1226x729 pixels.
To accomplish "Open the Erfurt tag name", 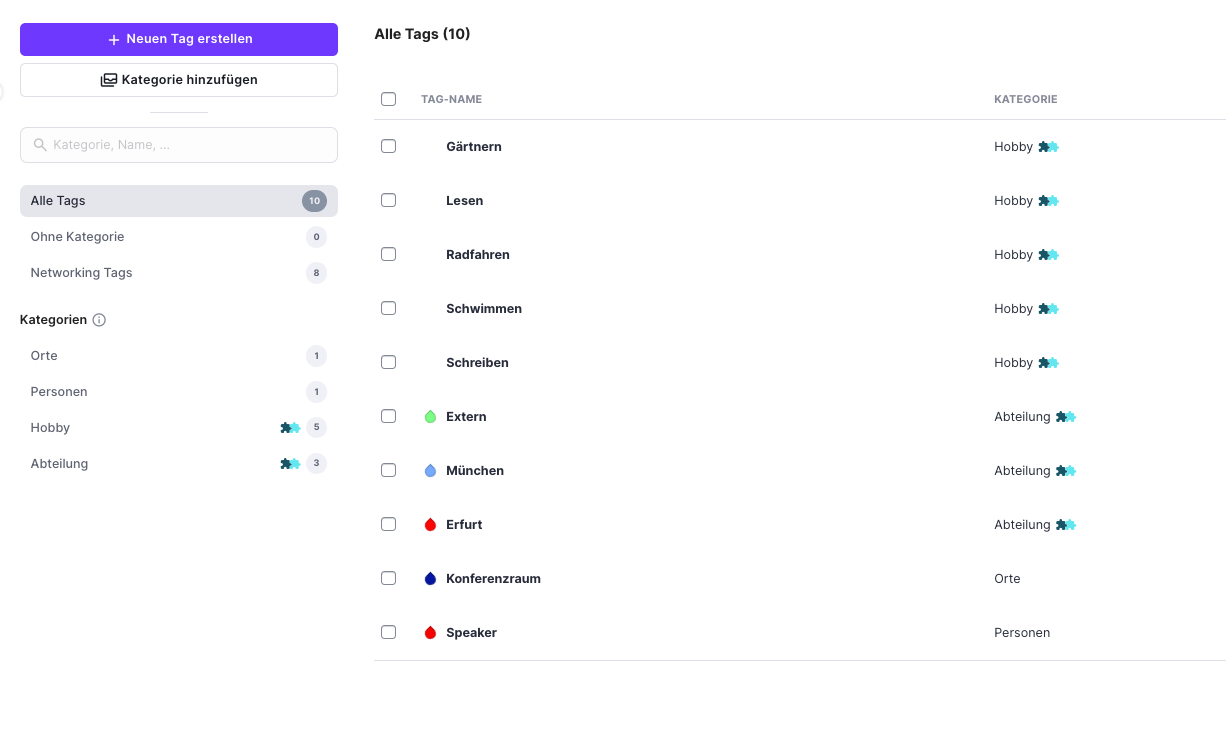I will pyautogui.click(x=464, y=525).
